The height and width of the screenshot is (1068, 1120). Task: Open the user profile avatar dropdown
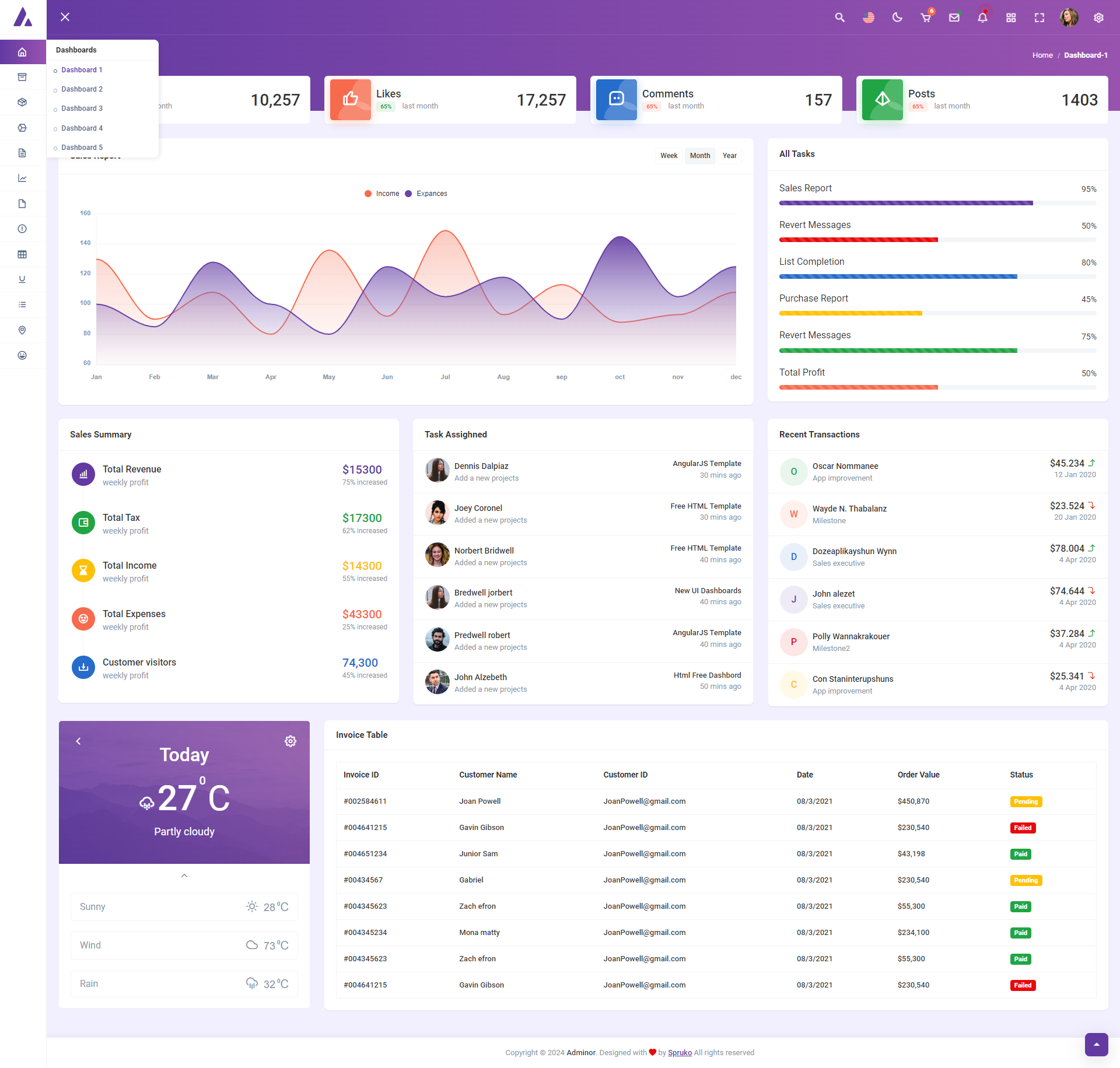[x=1069, y=17]
